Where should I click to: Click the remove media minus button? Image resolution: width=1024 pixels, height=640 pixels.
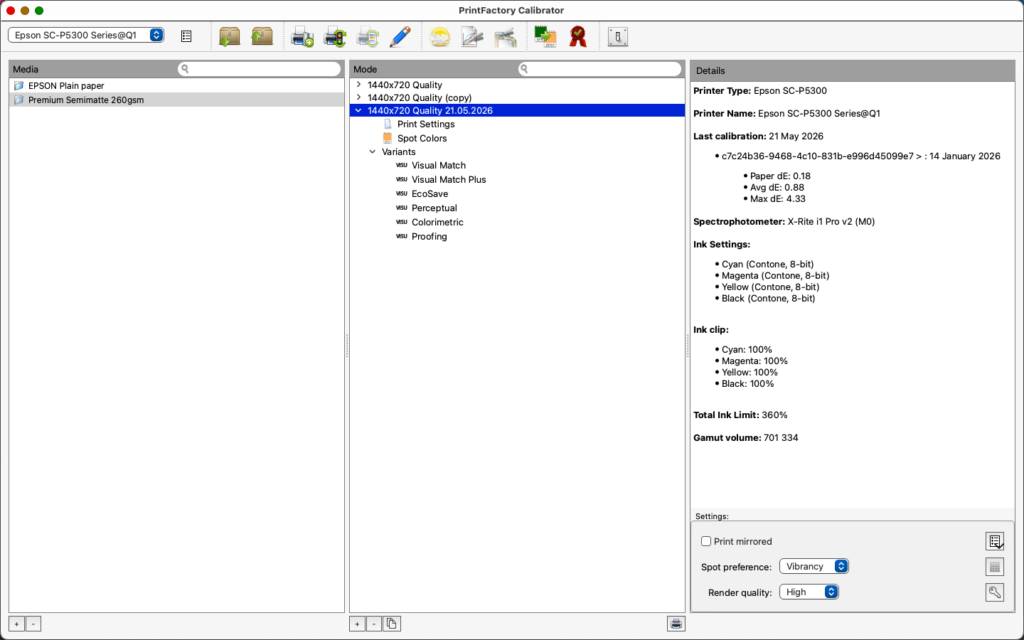33,624
